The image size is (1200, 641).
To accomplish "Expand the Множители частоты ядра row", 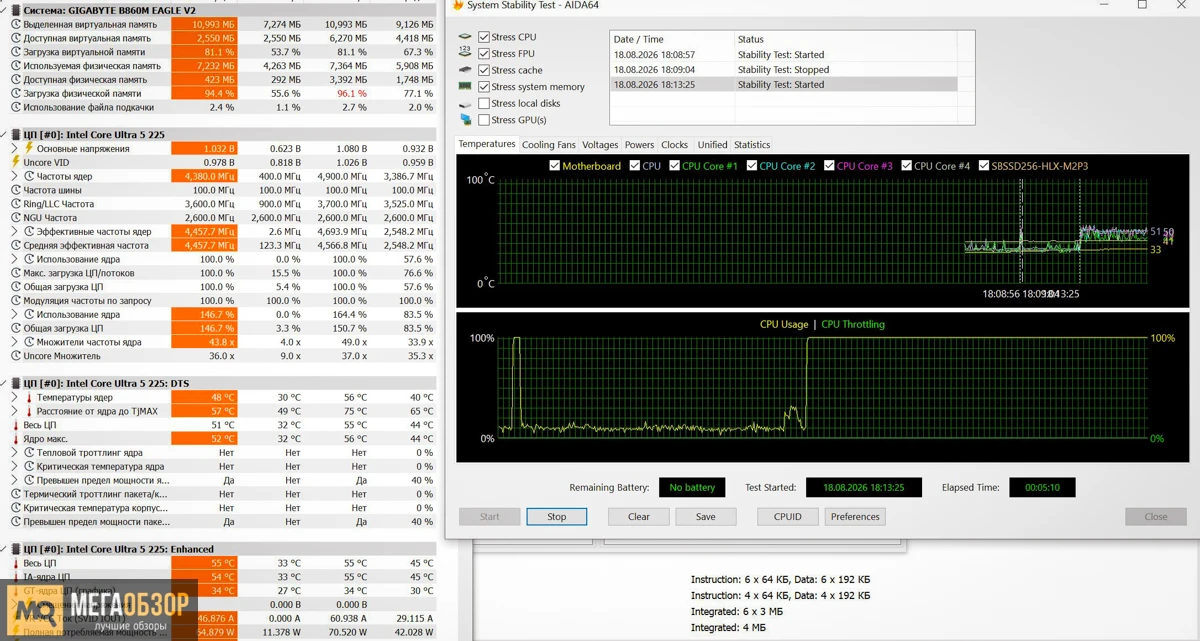I will [x=14, y=342].
